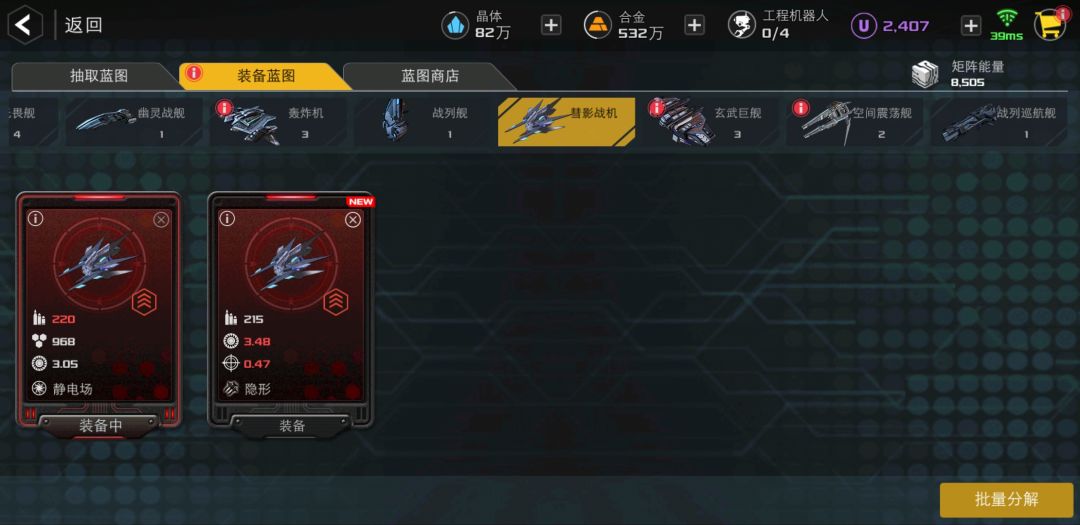Remove equipped blueprint via X icon
Screen dimensions: 1080x525
coord(160,220)
